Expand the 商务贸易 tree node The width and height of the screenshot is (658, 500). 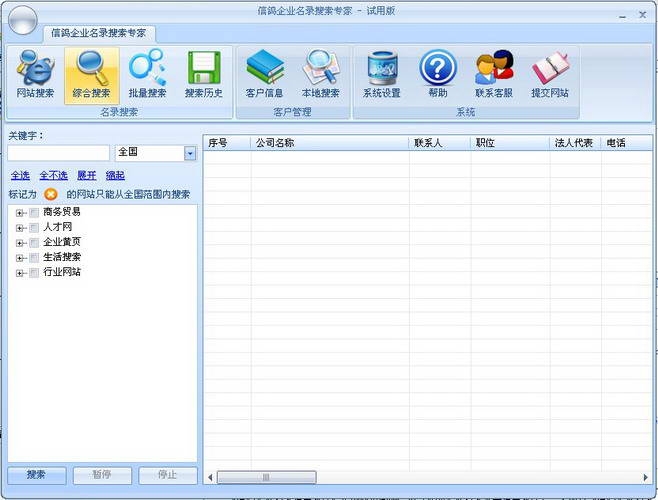pos(19,213)
